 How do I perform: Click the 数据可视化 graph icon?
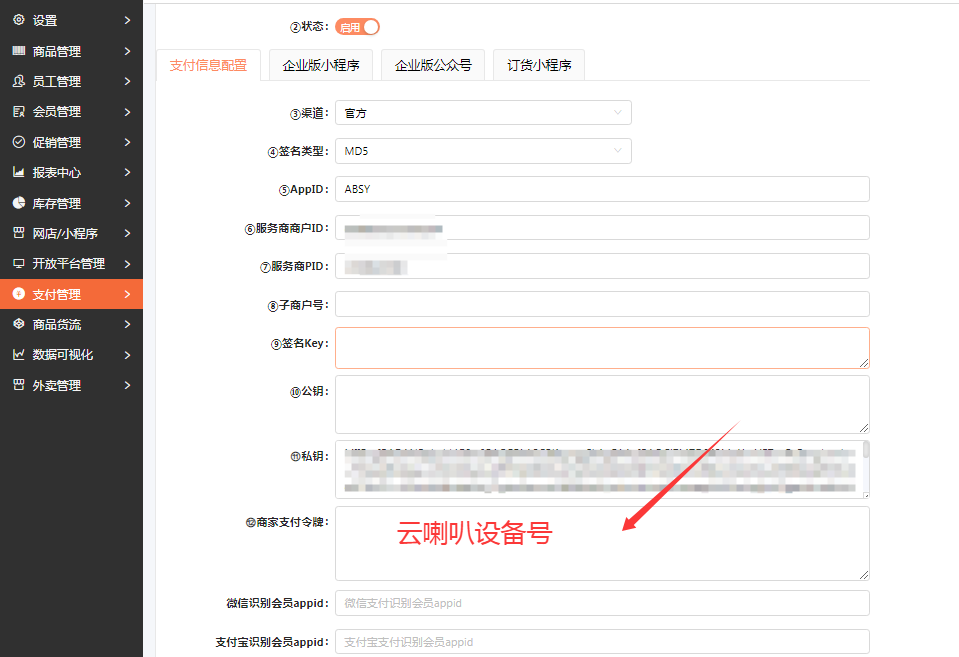coord(18,354)
